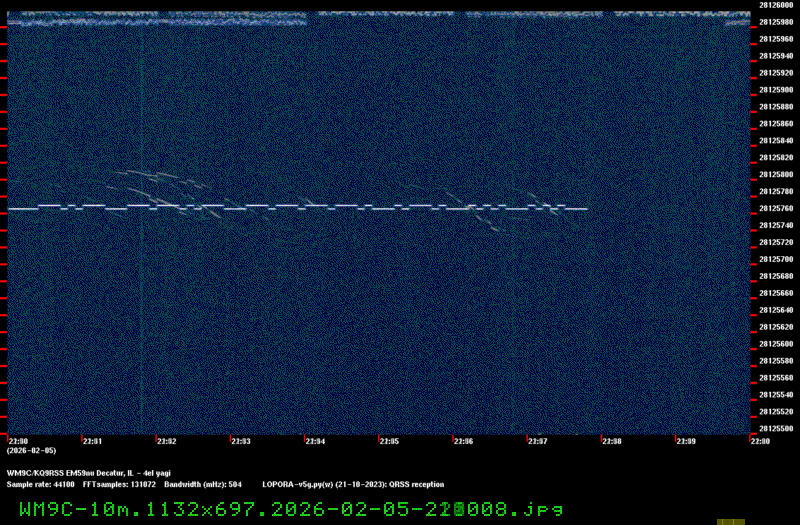Select the 28125580 frequency label
This screenshot has width=800, height=525.
click(x=776, y=361)
